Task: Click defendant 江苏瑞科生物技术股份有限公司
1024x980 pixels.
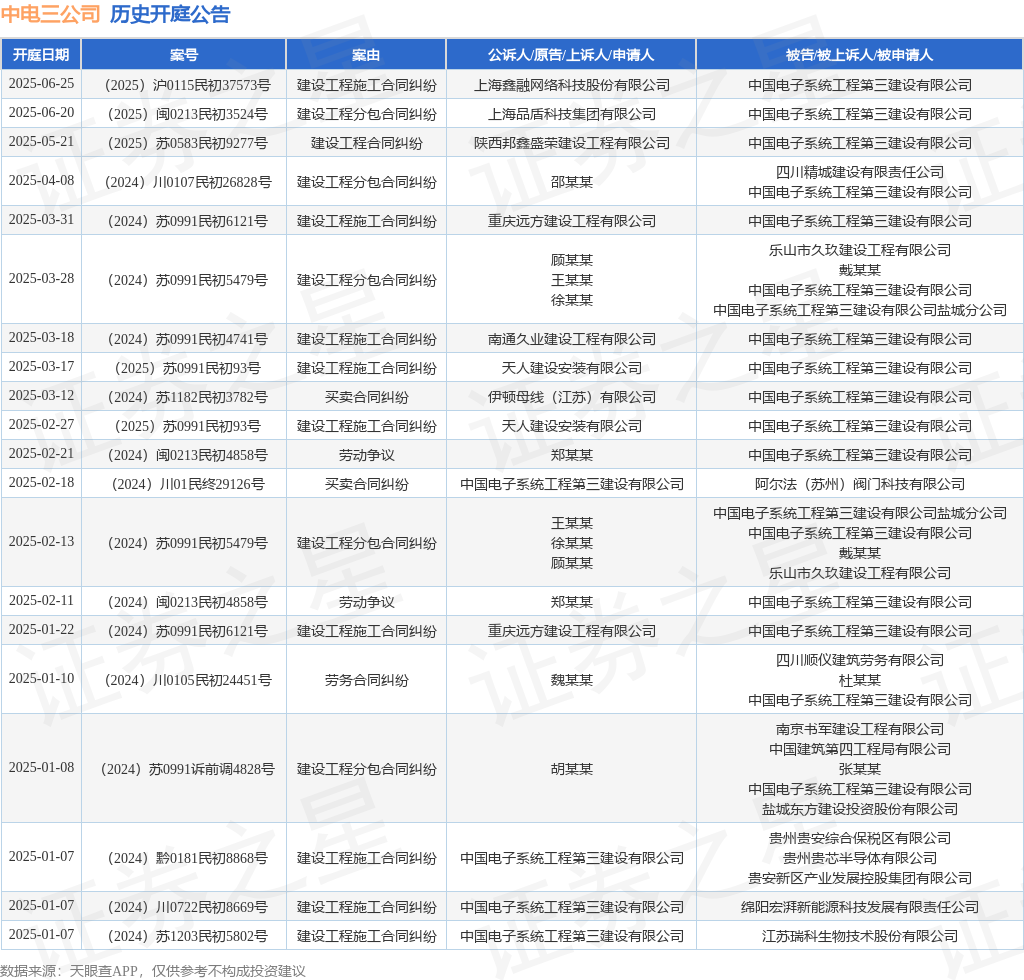Action: pyautogui.click(x=859, y=936)
